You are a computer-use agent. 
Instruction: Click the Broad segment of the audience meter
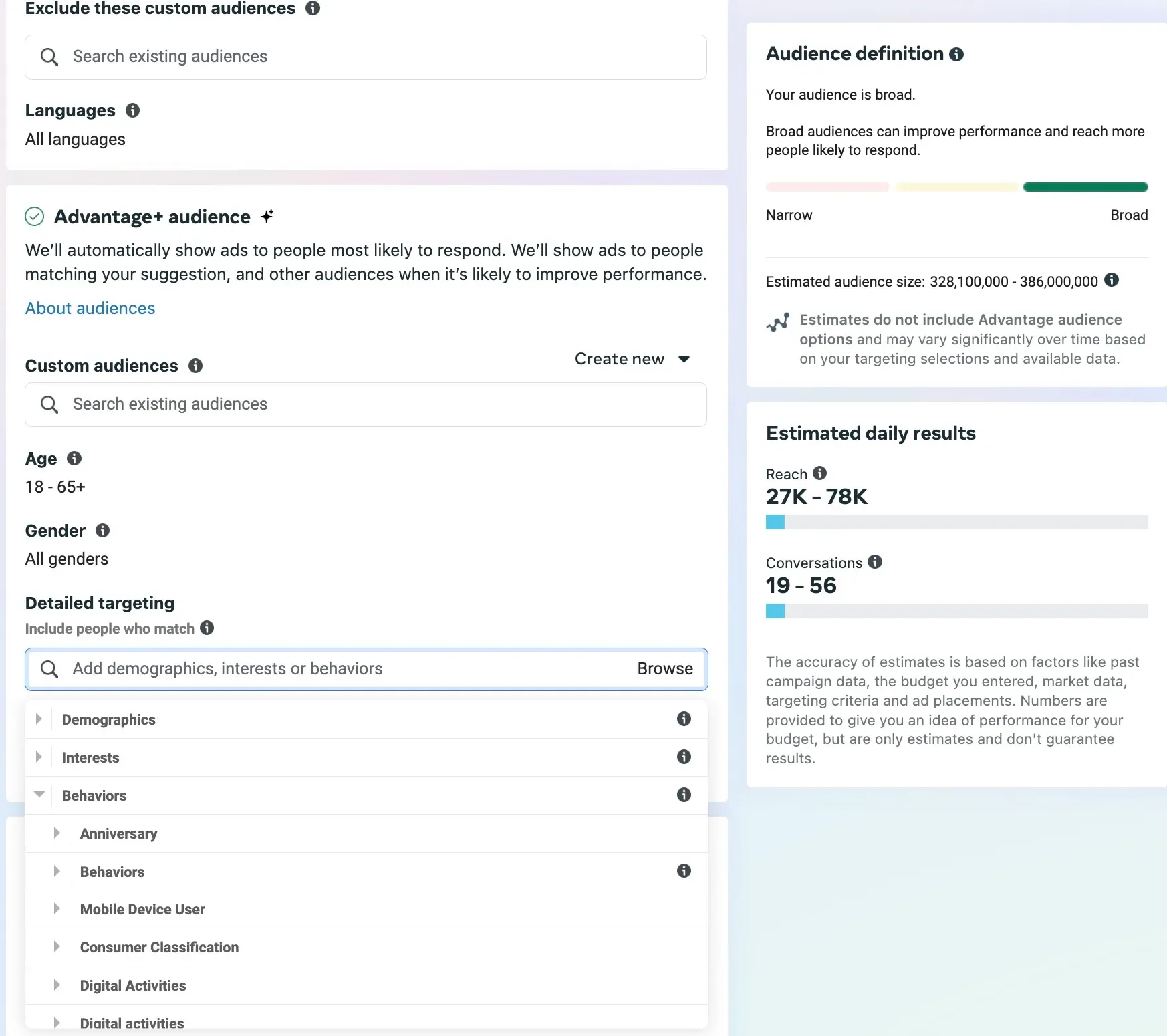click(1085, 187)
